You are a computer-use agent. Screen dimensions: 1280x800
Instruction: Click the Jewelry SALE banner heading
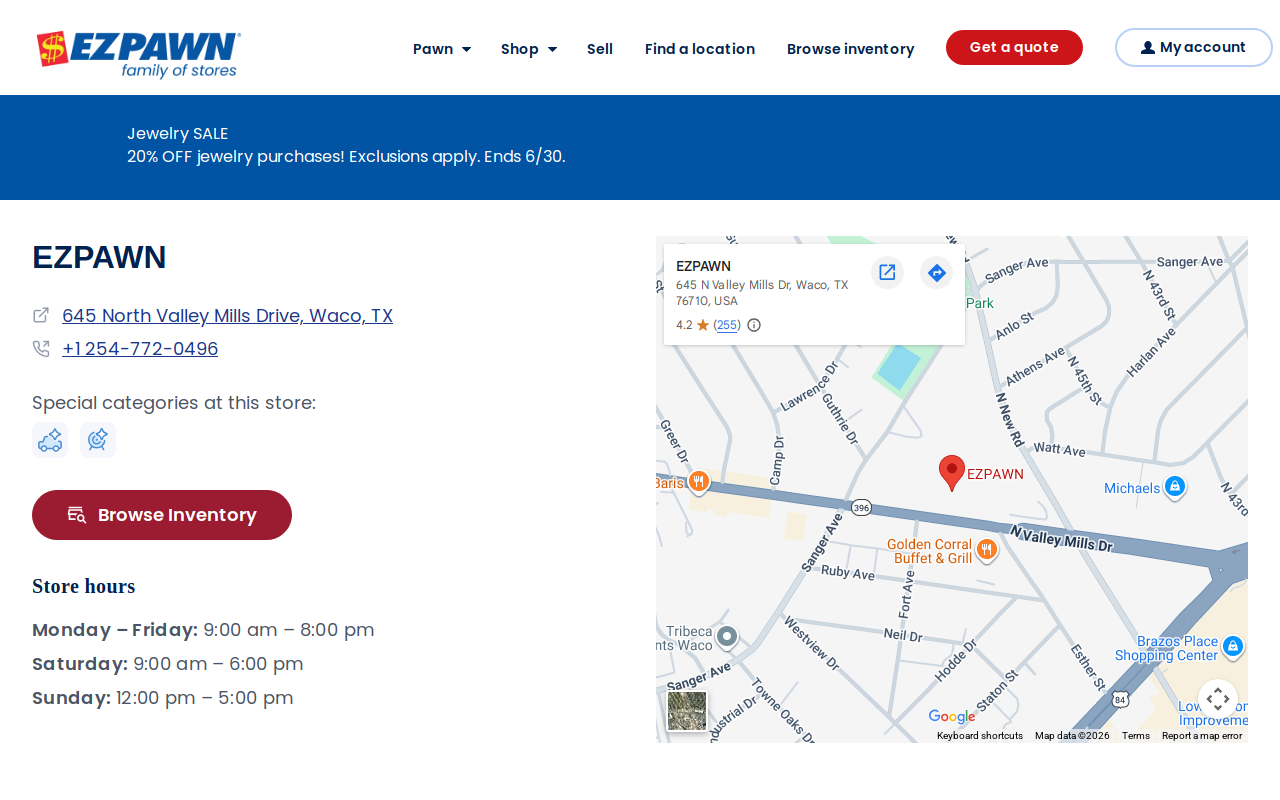[x=178, y=133]
